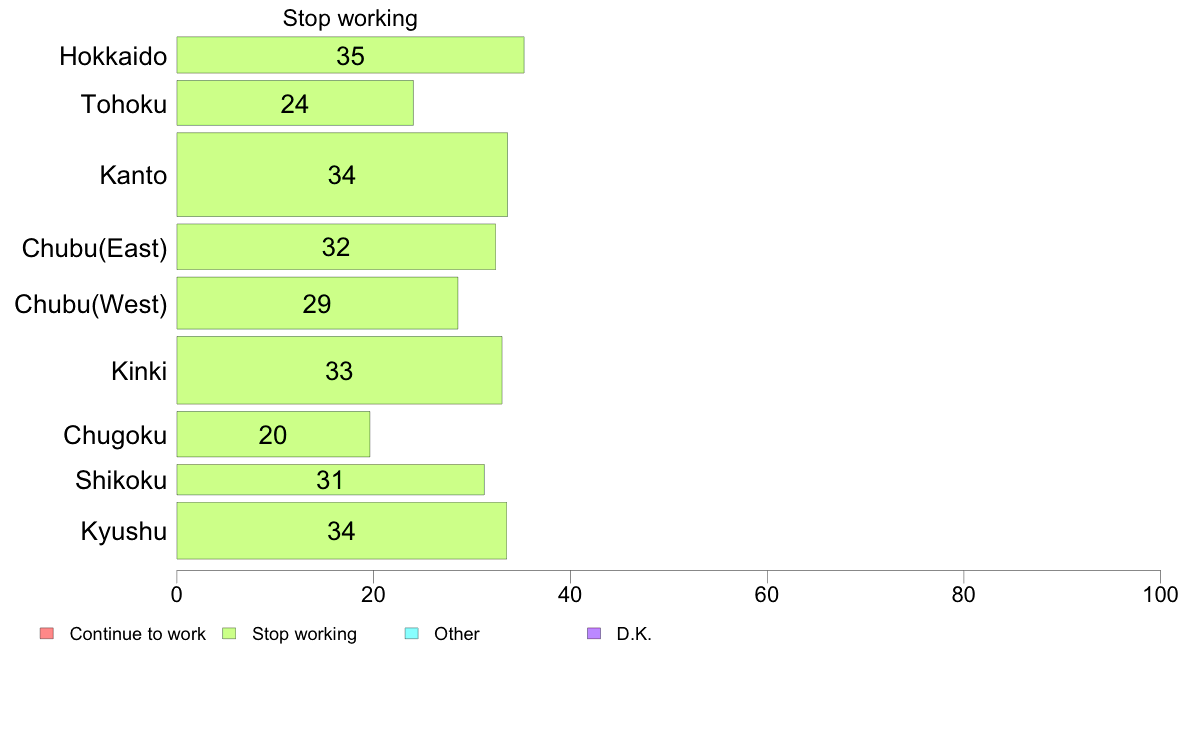Click the Hokkaido axis label
The height and width of the screenshot is (736, 1188).
(x=113, y=56)
